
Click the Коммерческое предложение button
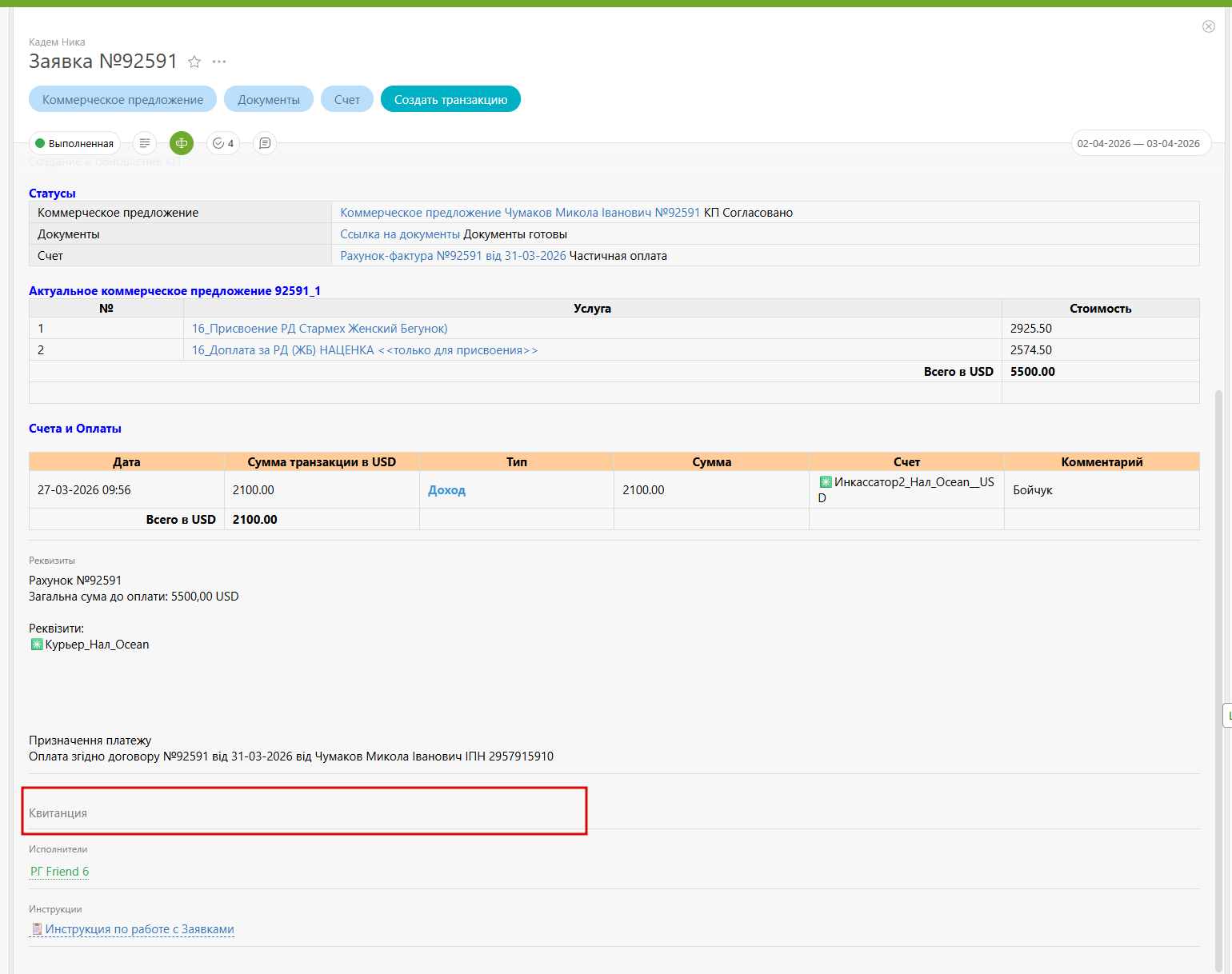click(123, 99)
